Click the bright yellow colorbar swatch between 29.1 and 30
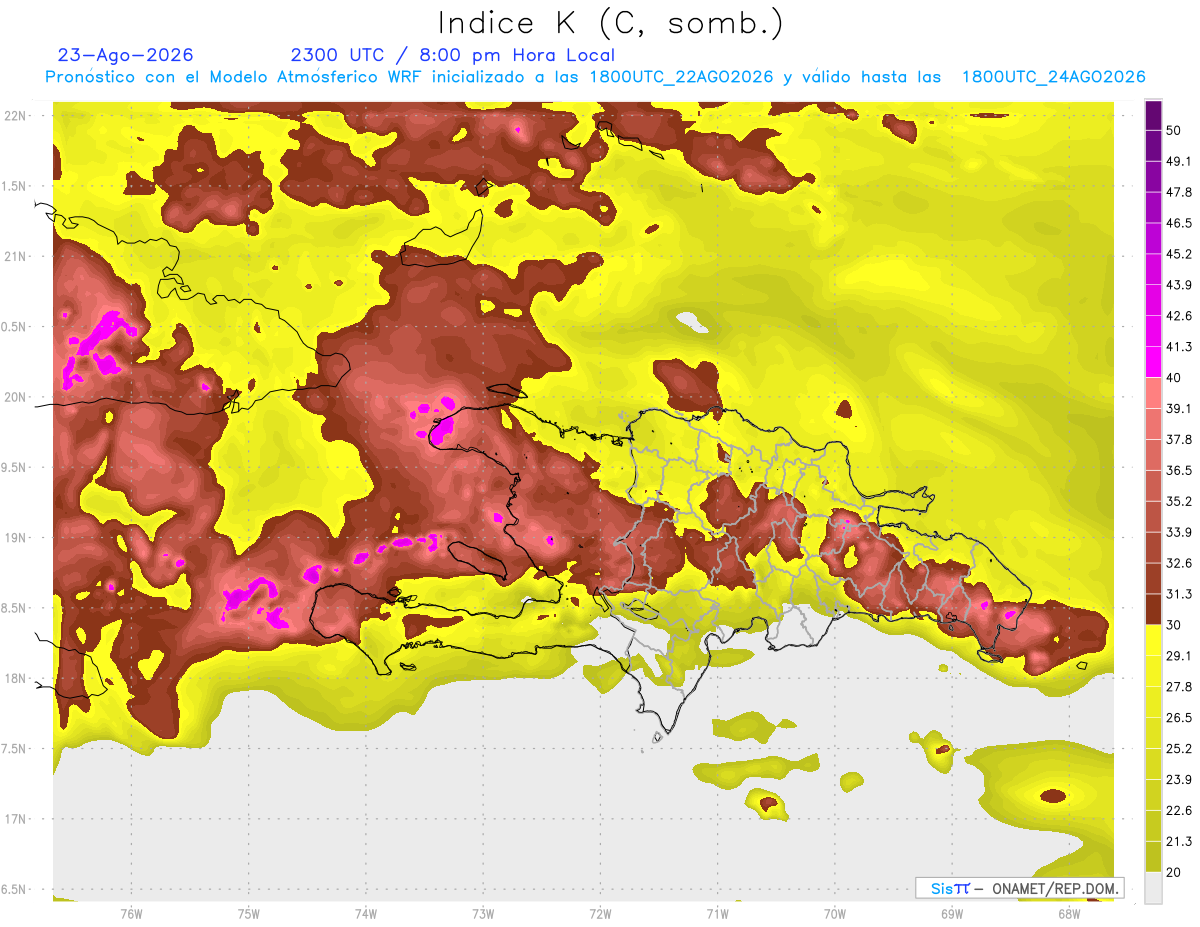 tap(1153, 641)
